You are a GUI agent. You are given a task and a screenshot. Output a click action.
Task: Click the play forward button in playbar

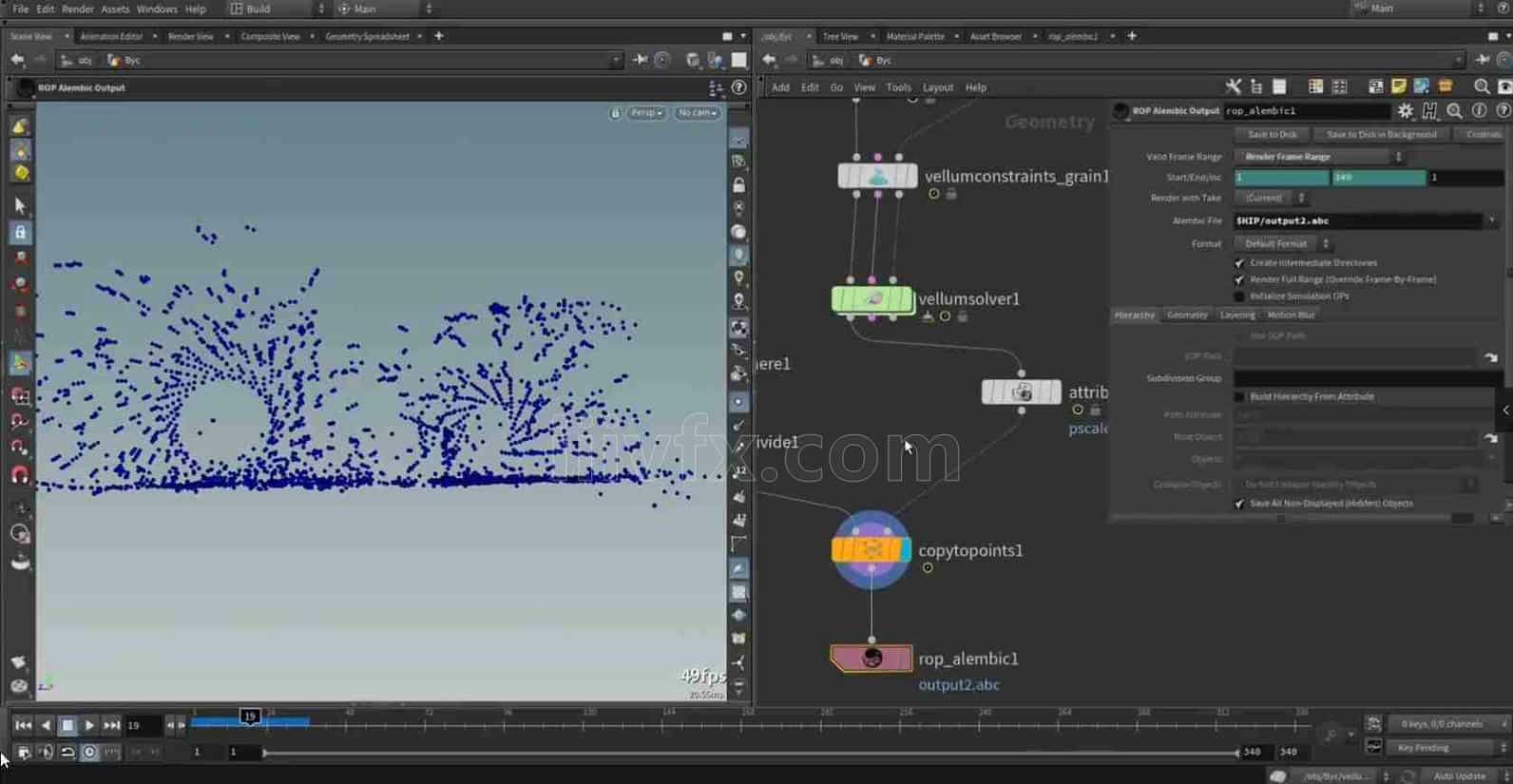(89, 725)
